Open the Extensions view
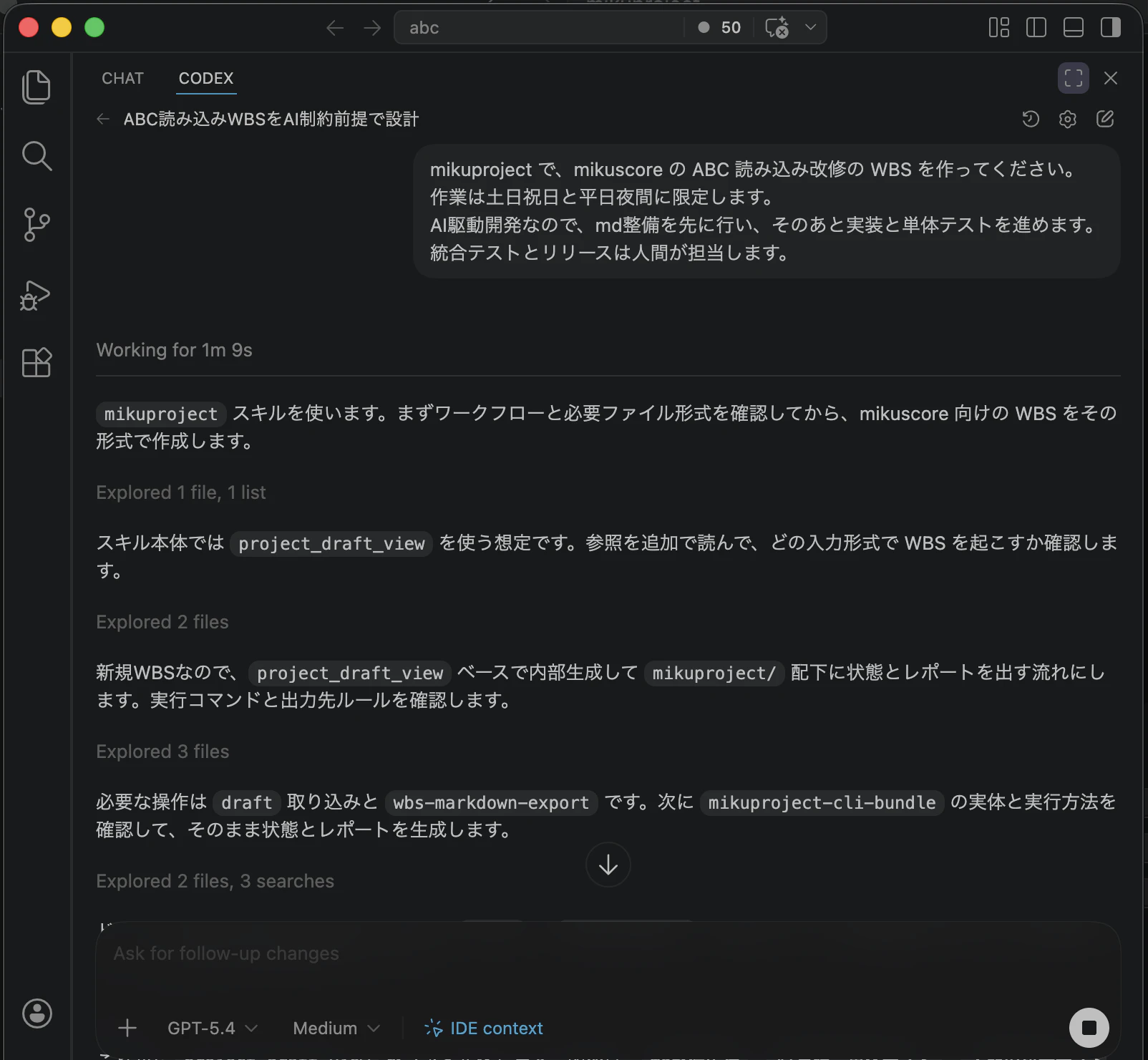 pos(37,362)
